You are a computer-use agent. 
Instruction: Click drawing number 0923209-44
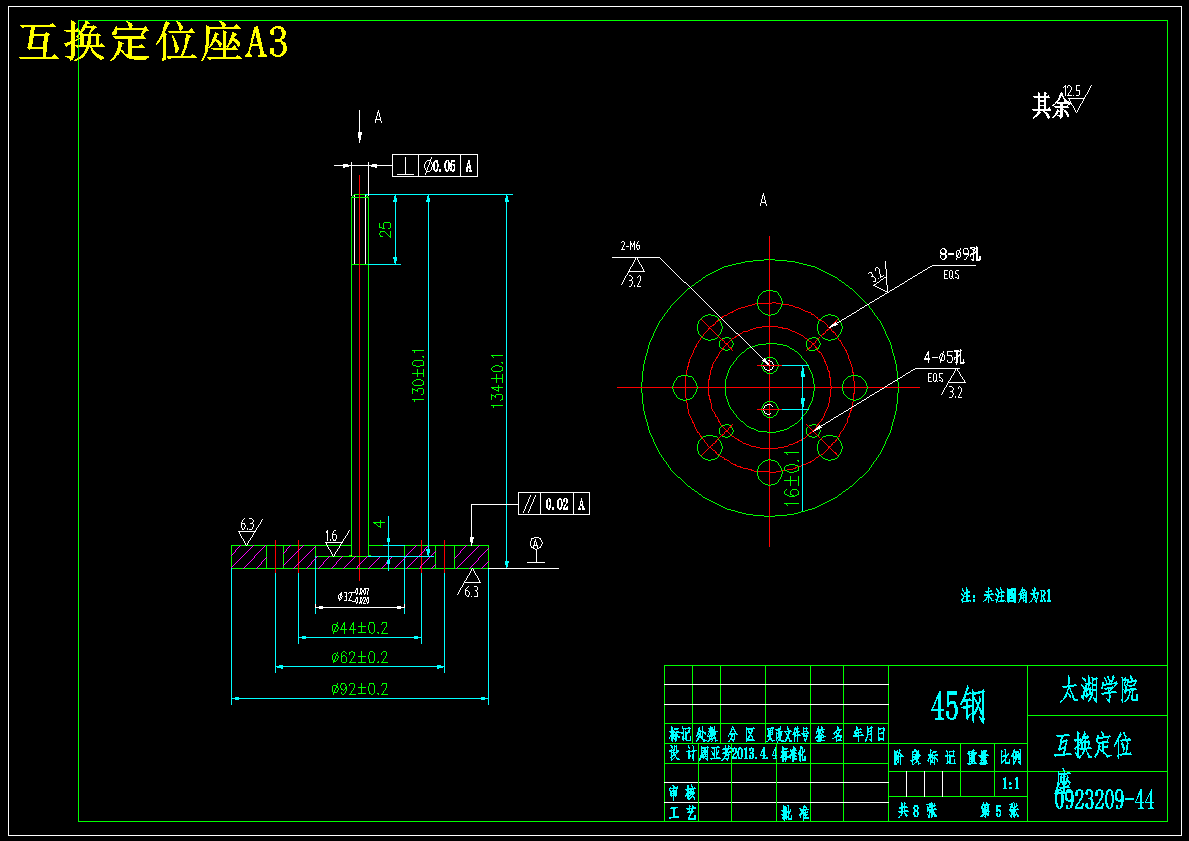click(x=1105, y=799)
